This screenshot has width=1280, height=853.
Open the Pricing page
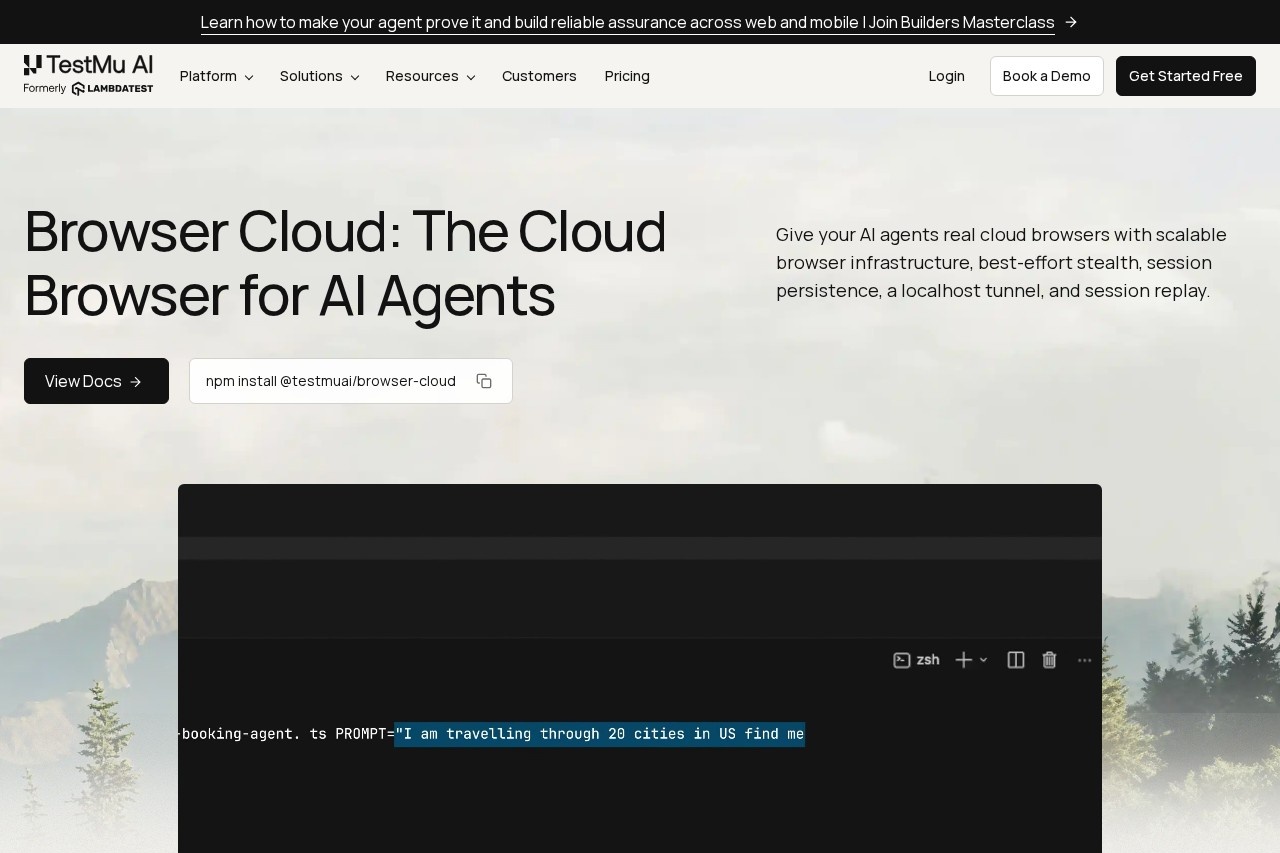click(627, 76)
